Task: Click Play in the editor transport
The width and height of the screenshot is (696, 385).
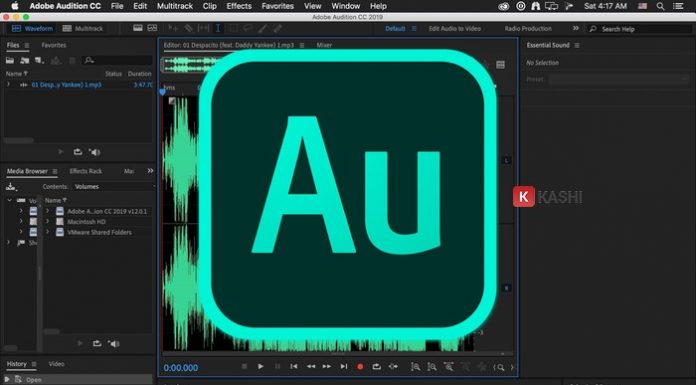Action: (261, 366)
